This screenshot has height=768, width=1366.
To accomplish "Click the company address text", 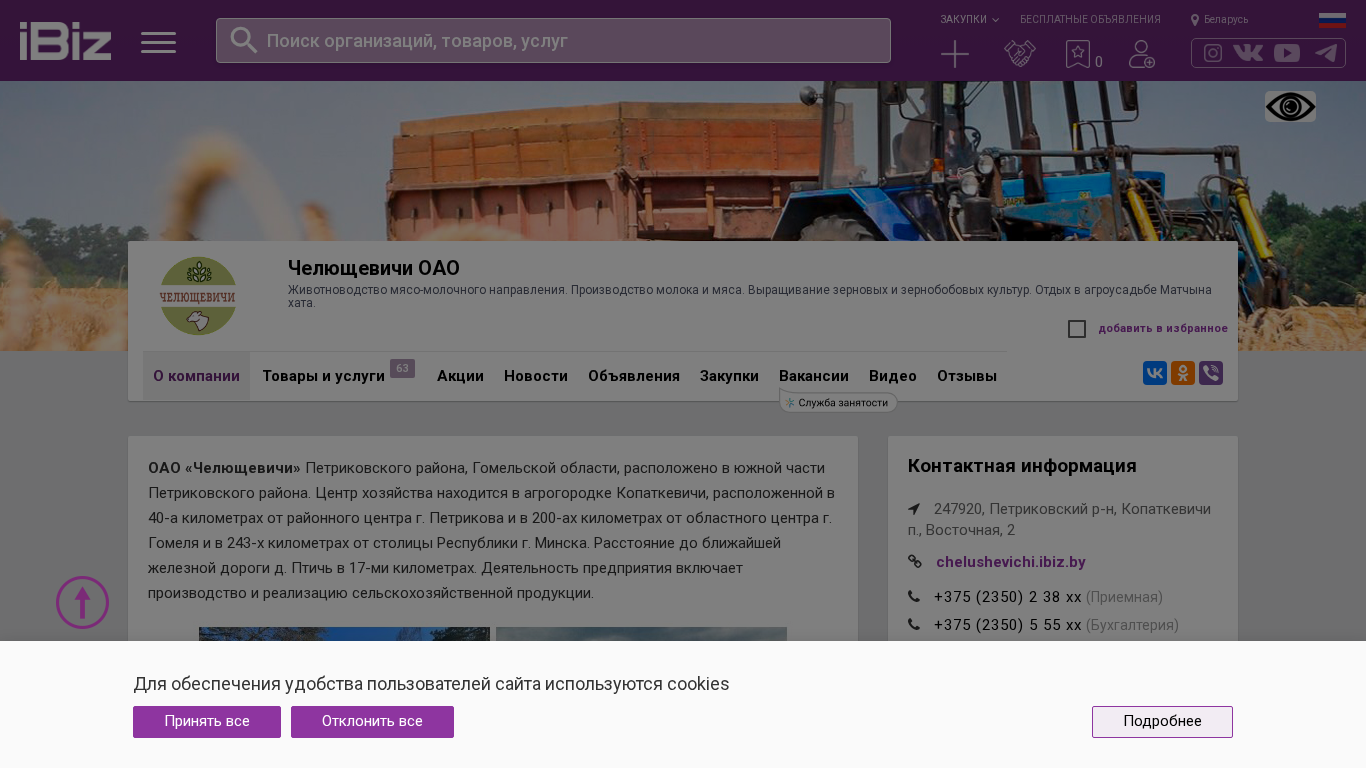I will coord(1059,519).
